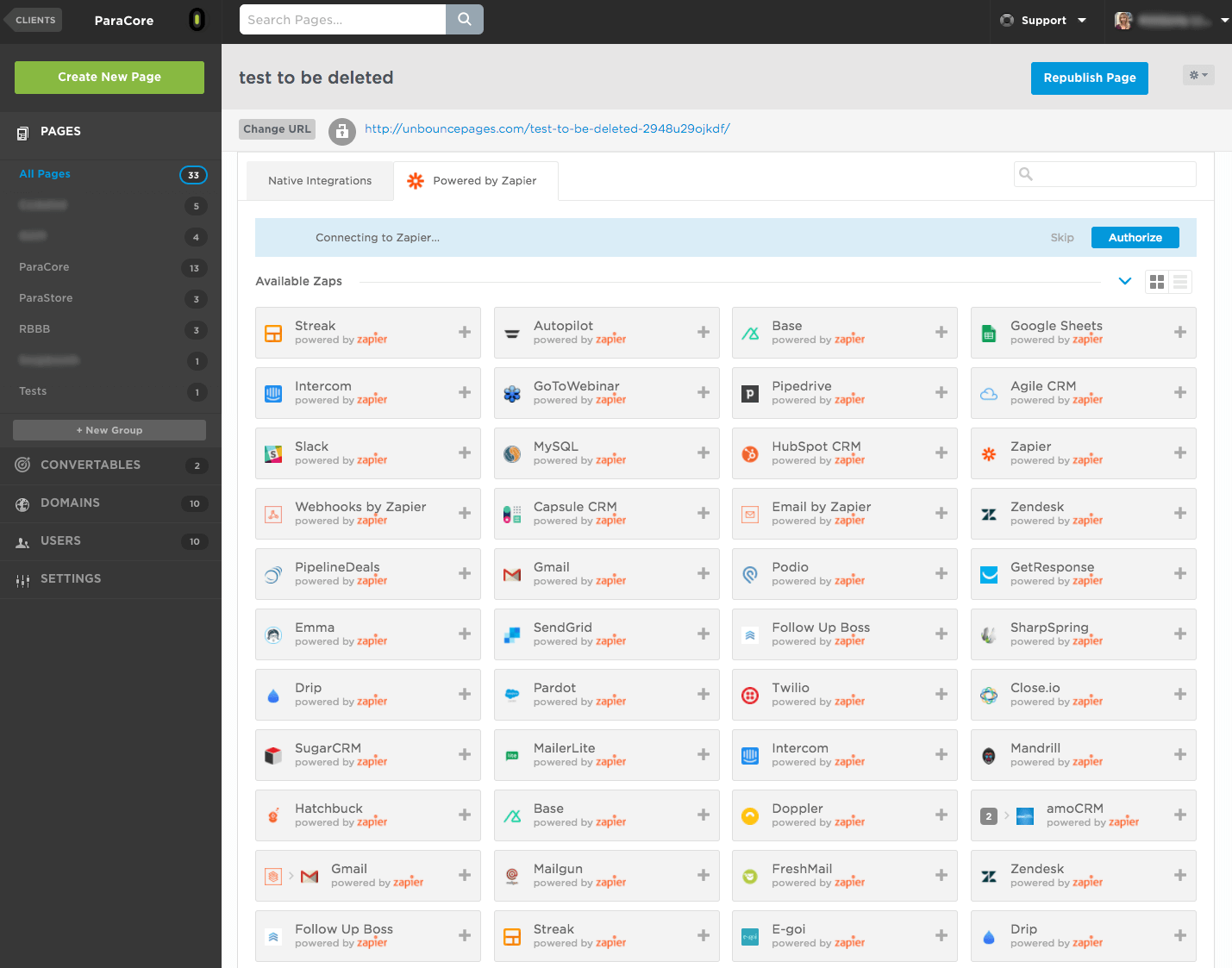Add the Mailgun zap

703,875
